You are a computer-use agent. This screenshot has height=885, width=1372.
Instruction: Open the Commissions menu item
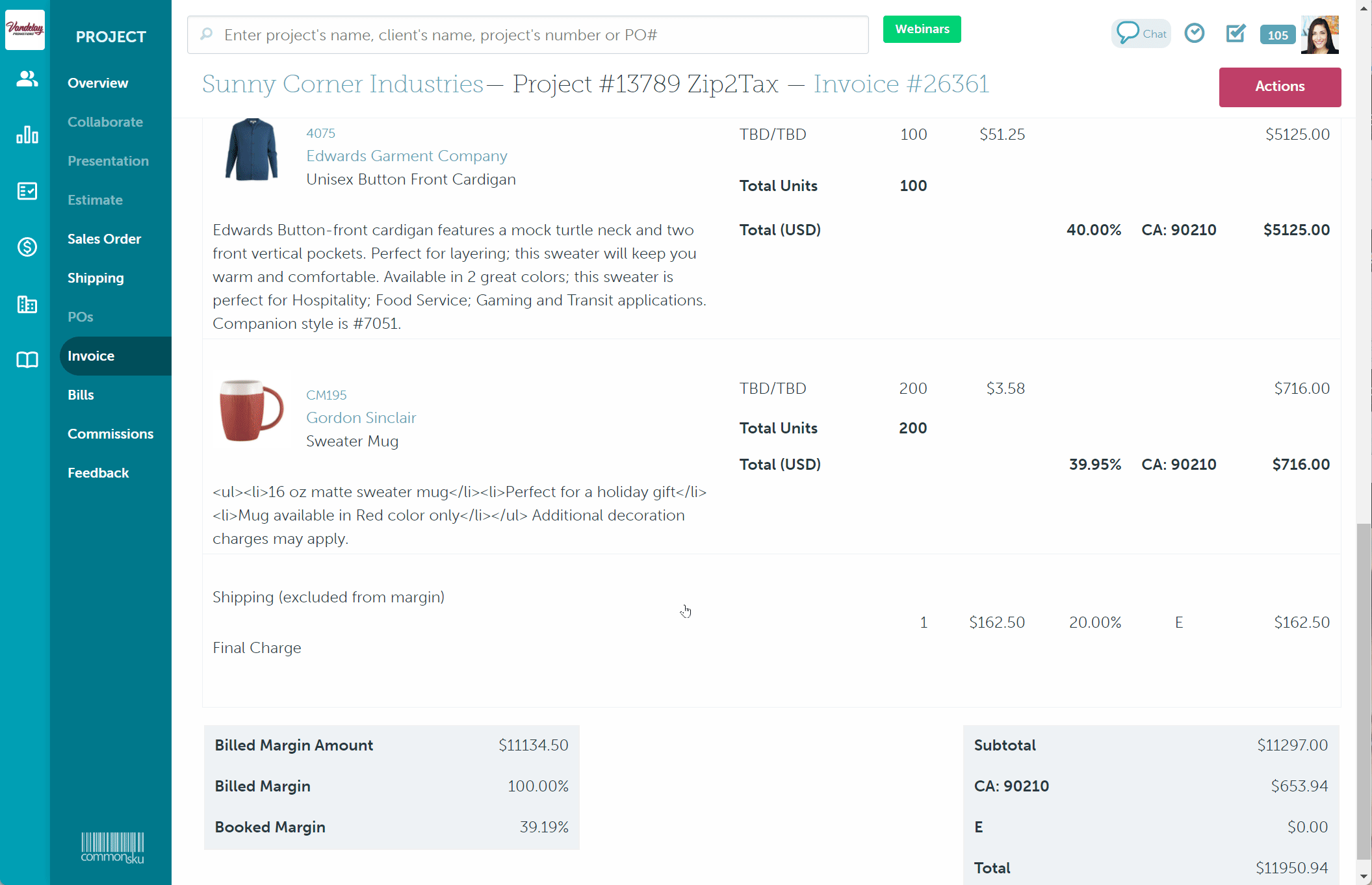point(110,433)
